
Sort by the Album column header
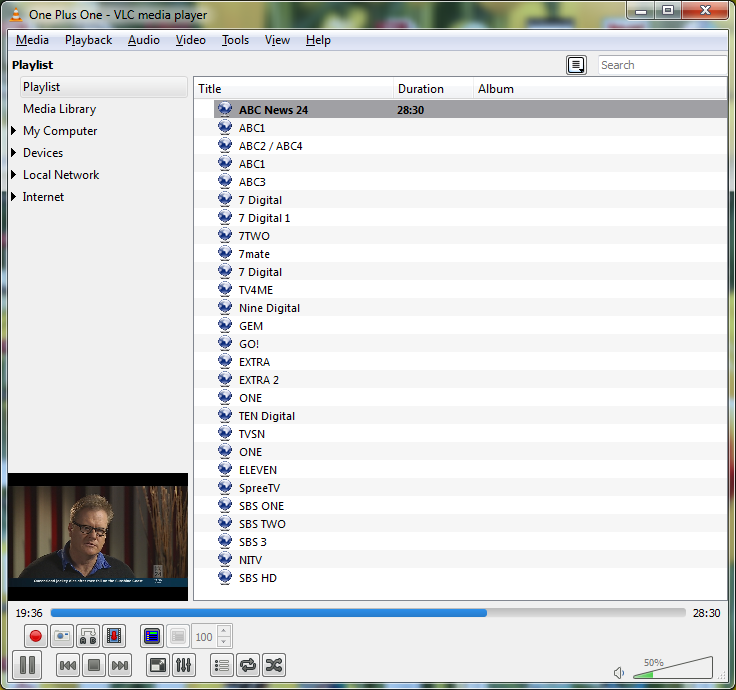(600, 89)
